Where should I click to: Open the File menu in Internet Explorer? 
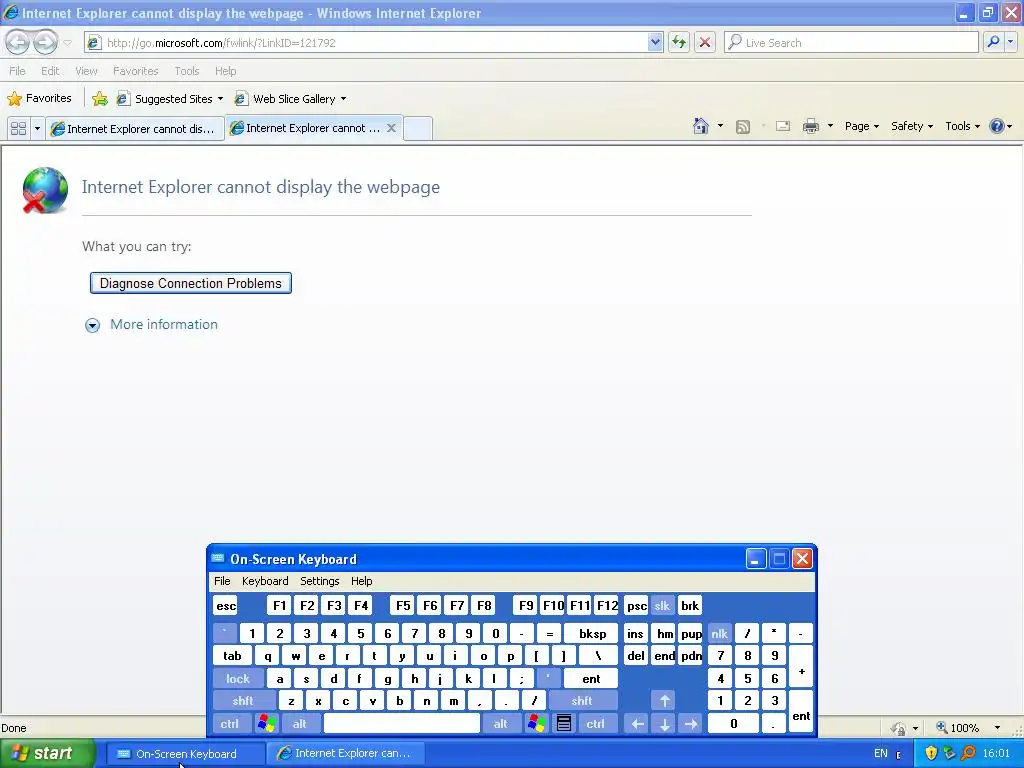tap(17, 71)
